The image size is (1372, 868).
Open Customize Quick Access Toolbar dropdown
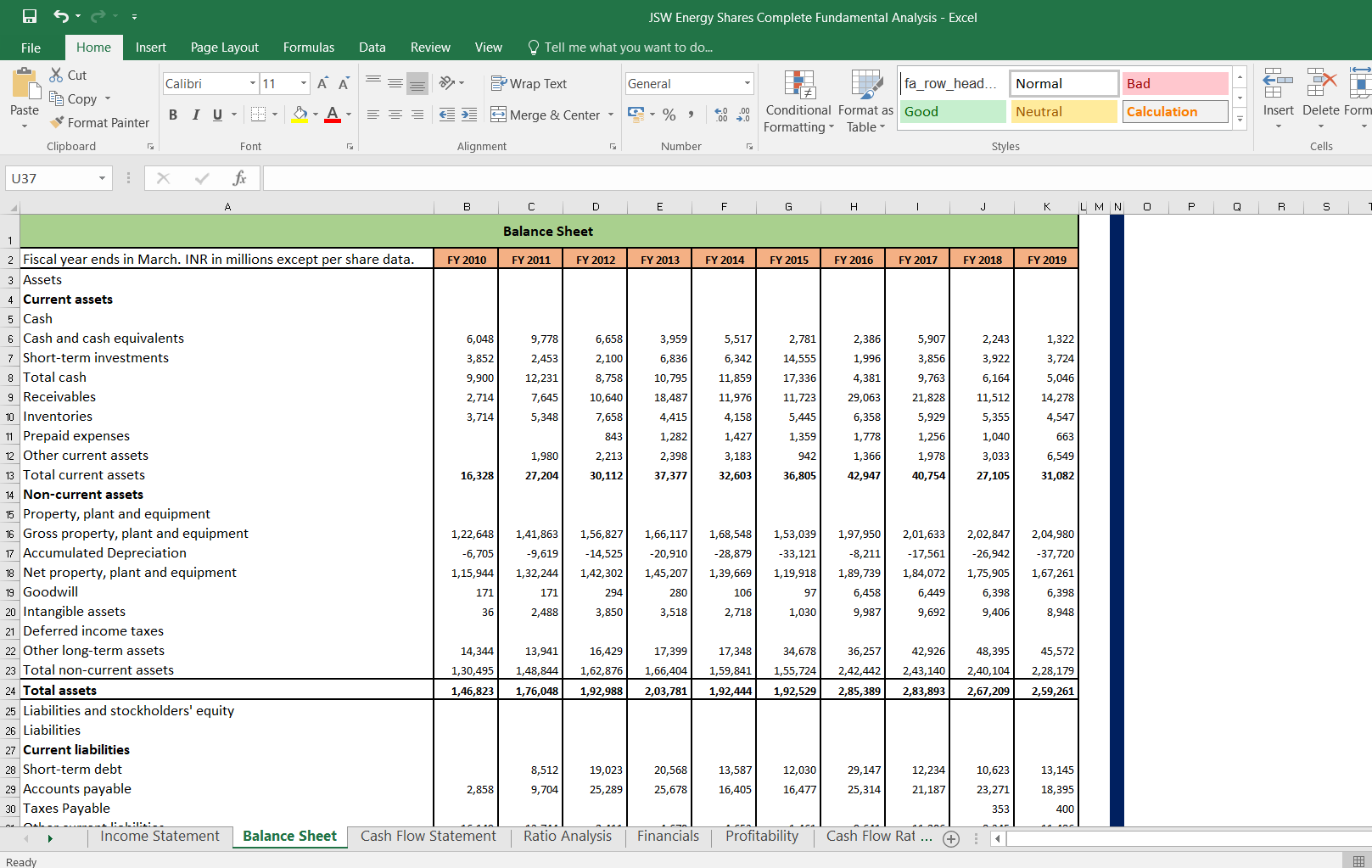tap(134, 17)
